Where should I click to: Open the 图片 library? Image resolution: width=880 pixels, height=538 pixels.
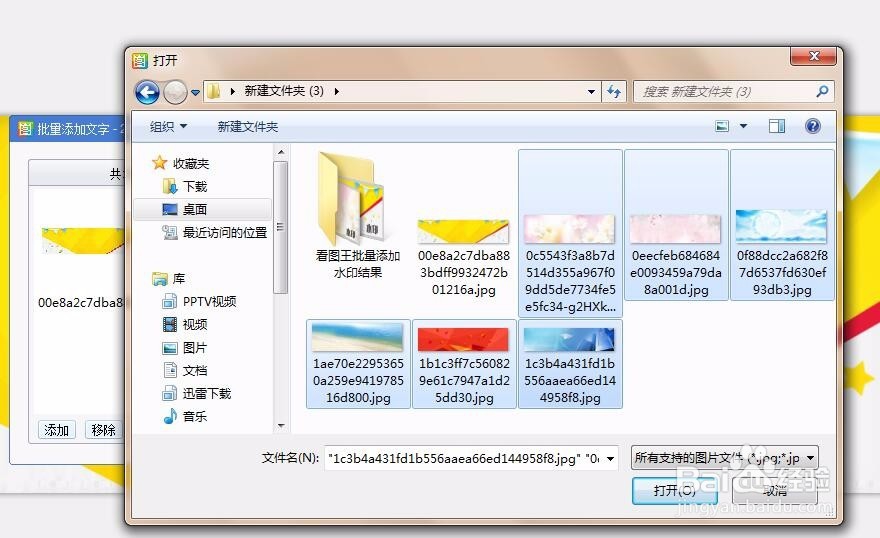[195, 347]
